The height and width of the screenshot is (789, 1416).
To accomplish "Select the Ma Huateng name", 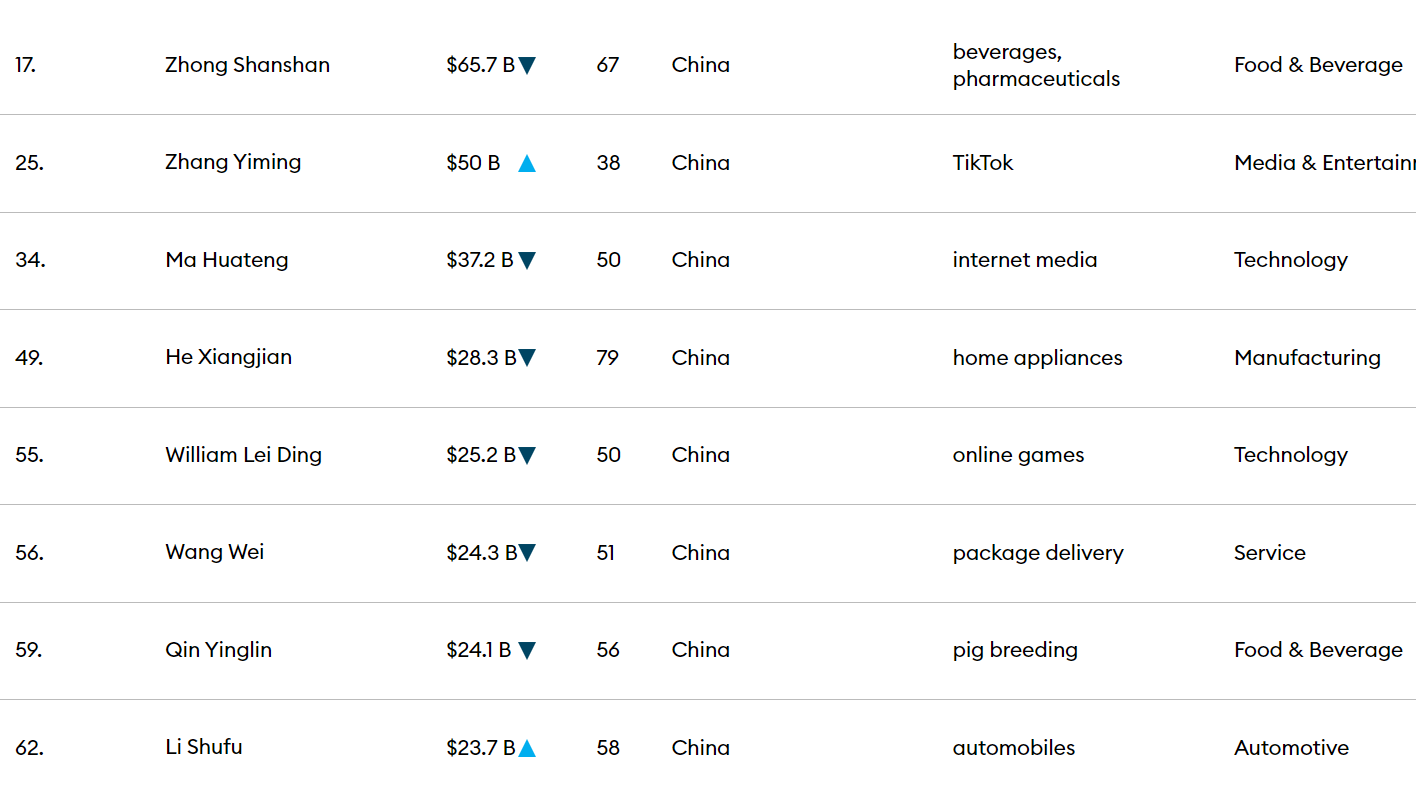I will tap(227, 260).
